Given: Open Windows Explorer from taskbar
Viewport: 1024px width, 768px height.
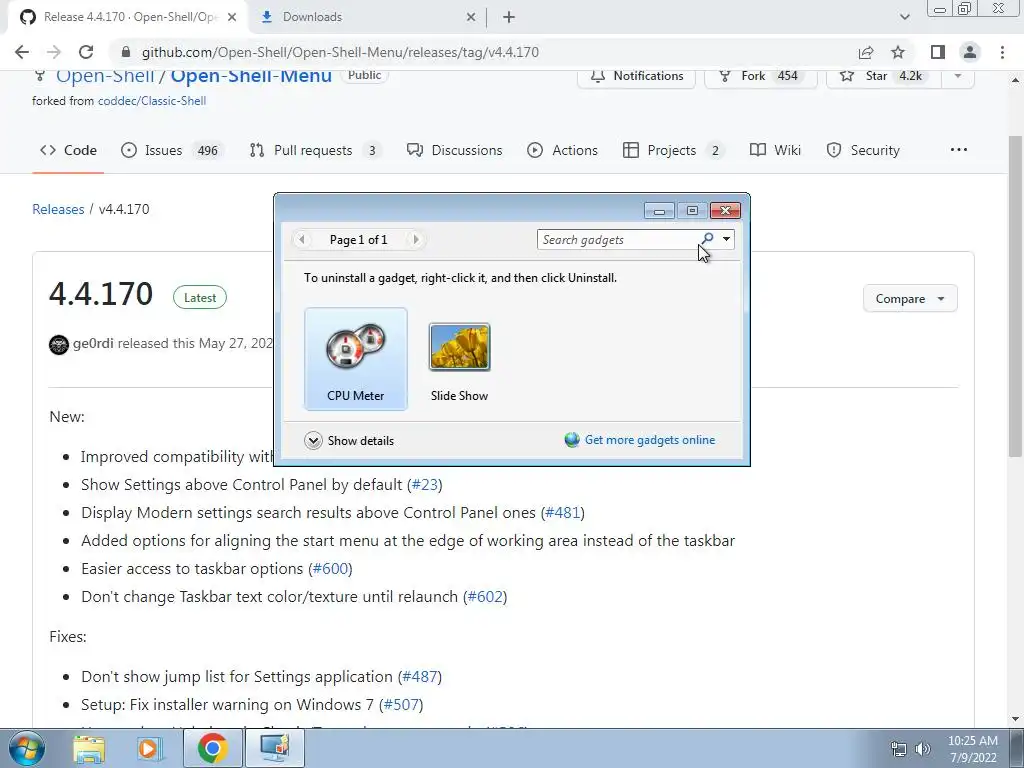Looking at the screenshot, I should (x=89, y=748).
